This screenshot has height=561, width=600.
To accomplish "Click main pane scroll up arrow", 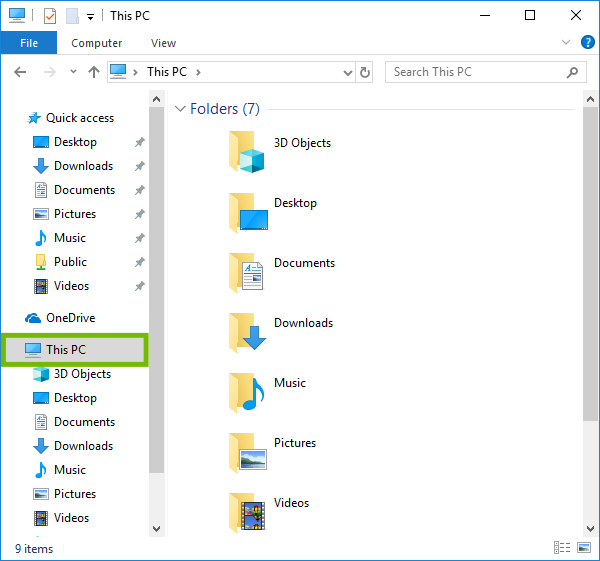I will (590, 99).
